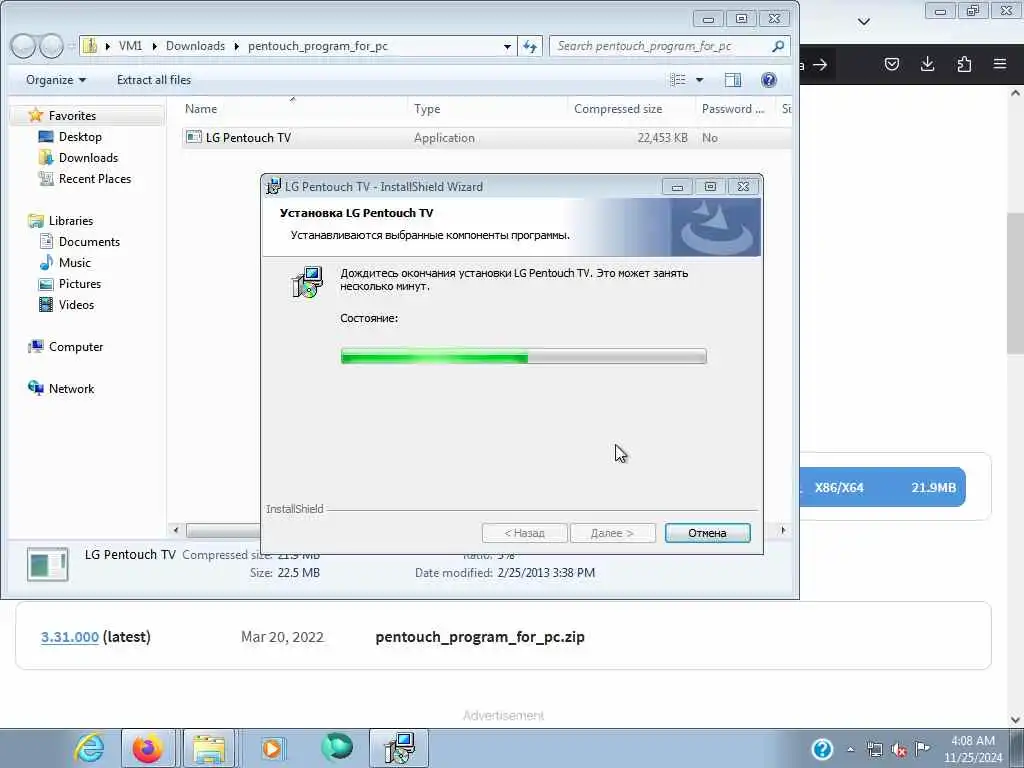Switch to the InstallShield installer taskbar icon
This screenshot has width=1024, height=768.
[x=399, y=748]
